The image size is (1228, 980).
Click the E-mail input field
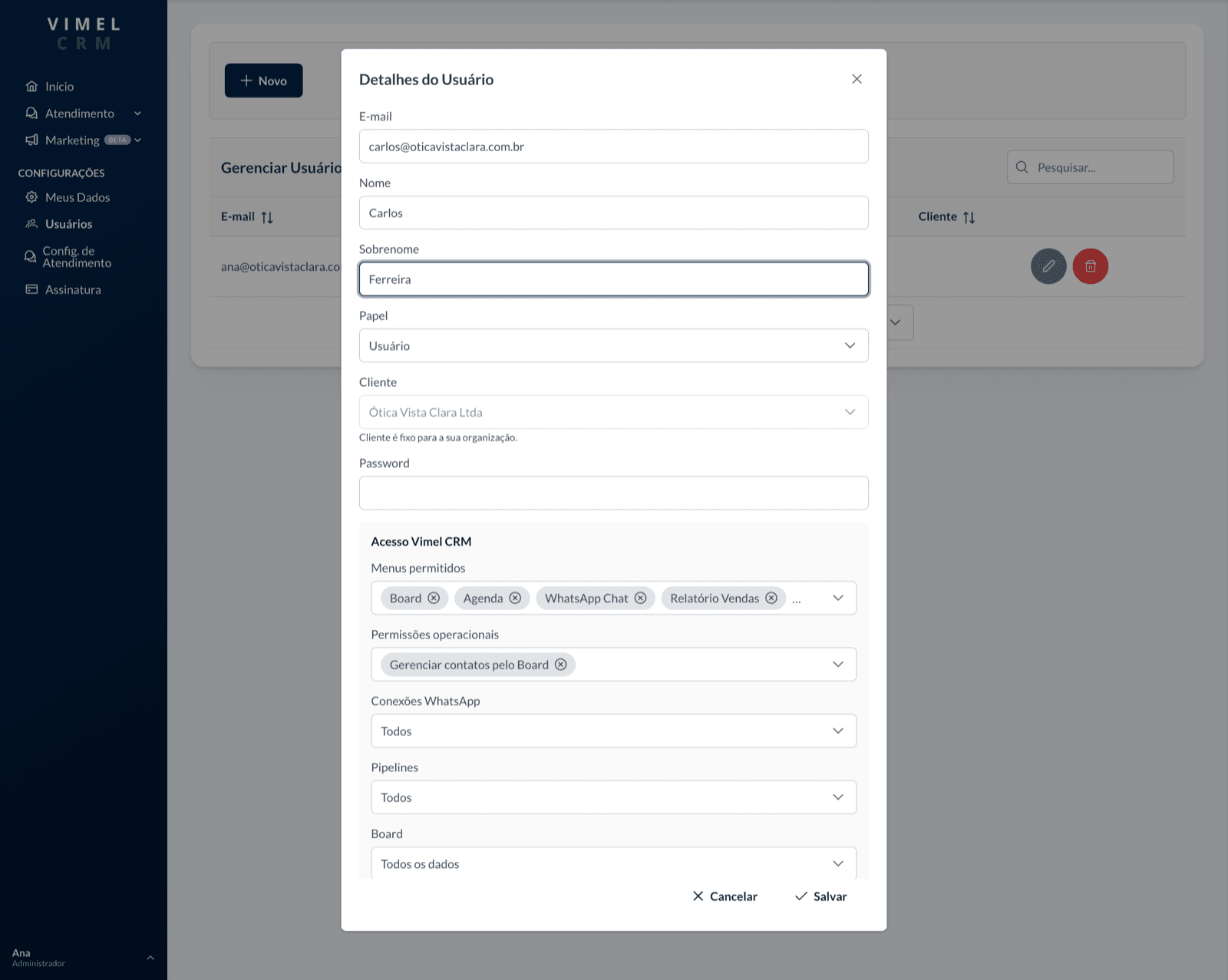[614, 146]
